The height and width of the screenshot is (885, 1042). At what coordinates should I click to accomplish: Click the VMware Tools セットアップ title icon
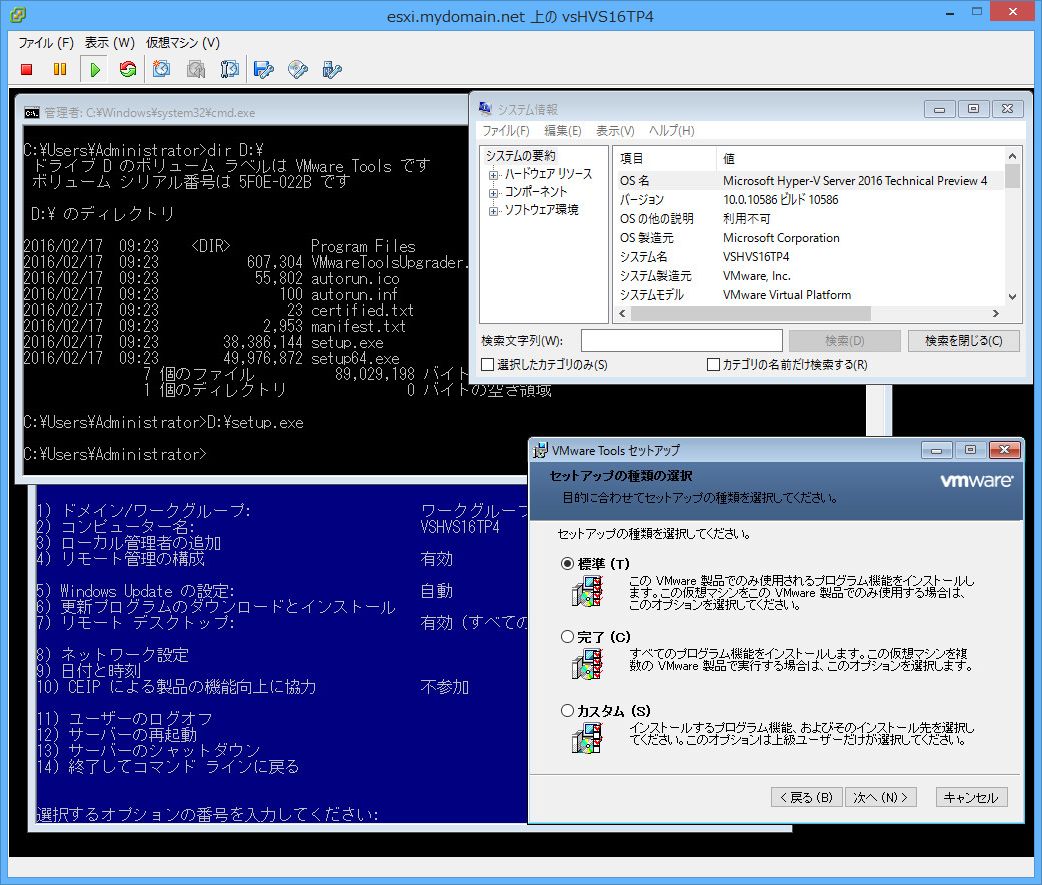[x=541, y=450]
